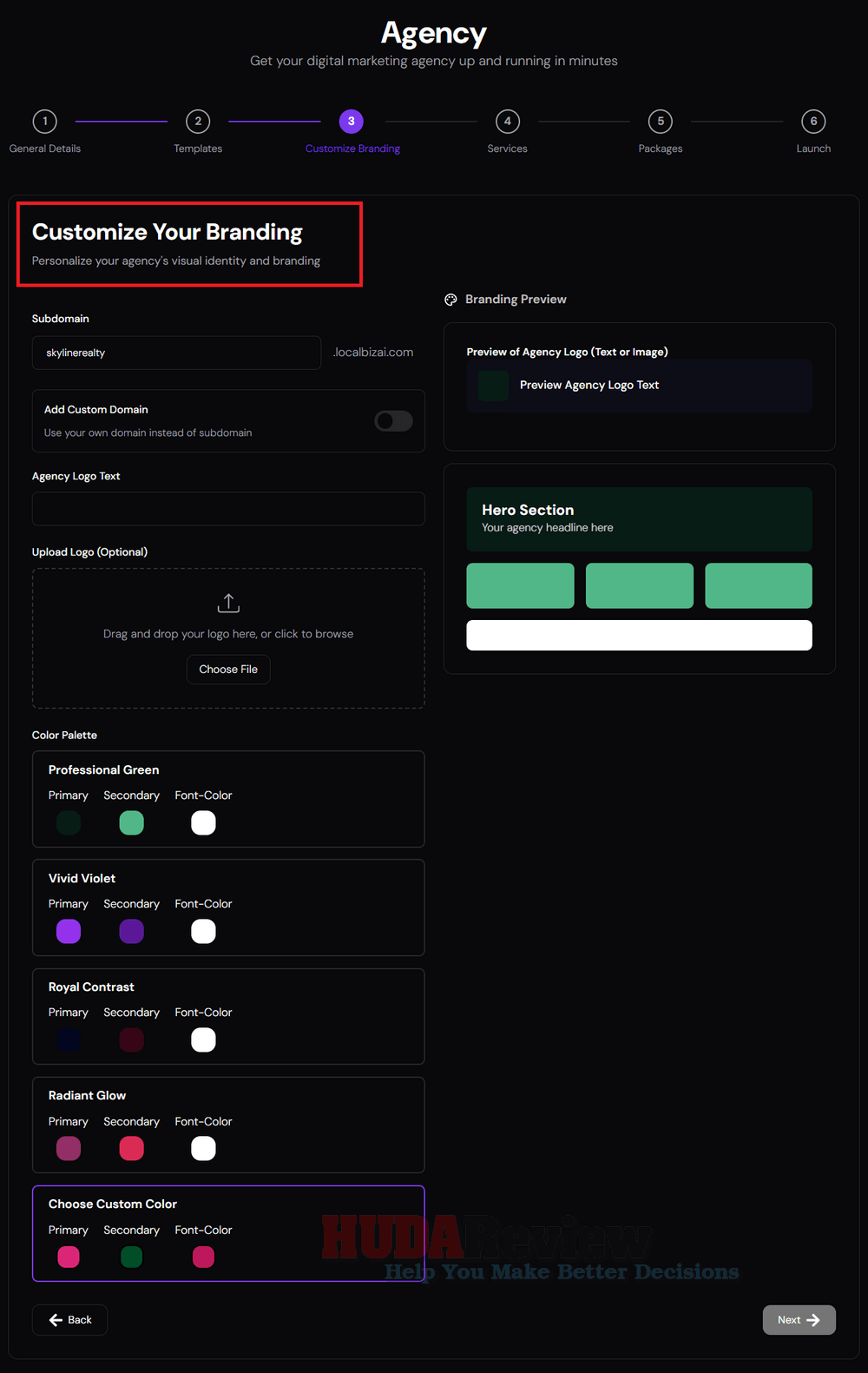868x1373 pixels.
Task: Select Professional Green font-color swatch
Action: point(203,823)
